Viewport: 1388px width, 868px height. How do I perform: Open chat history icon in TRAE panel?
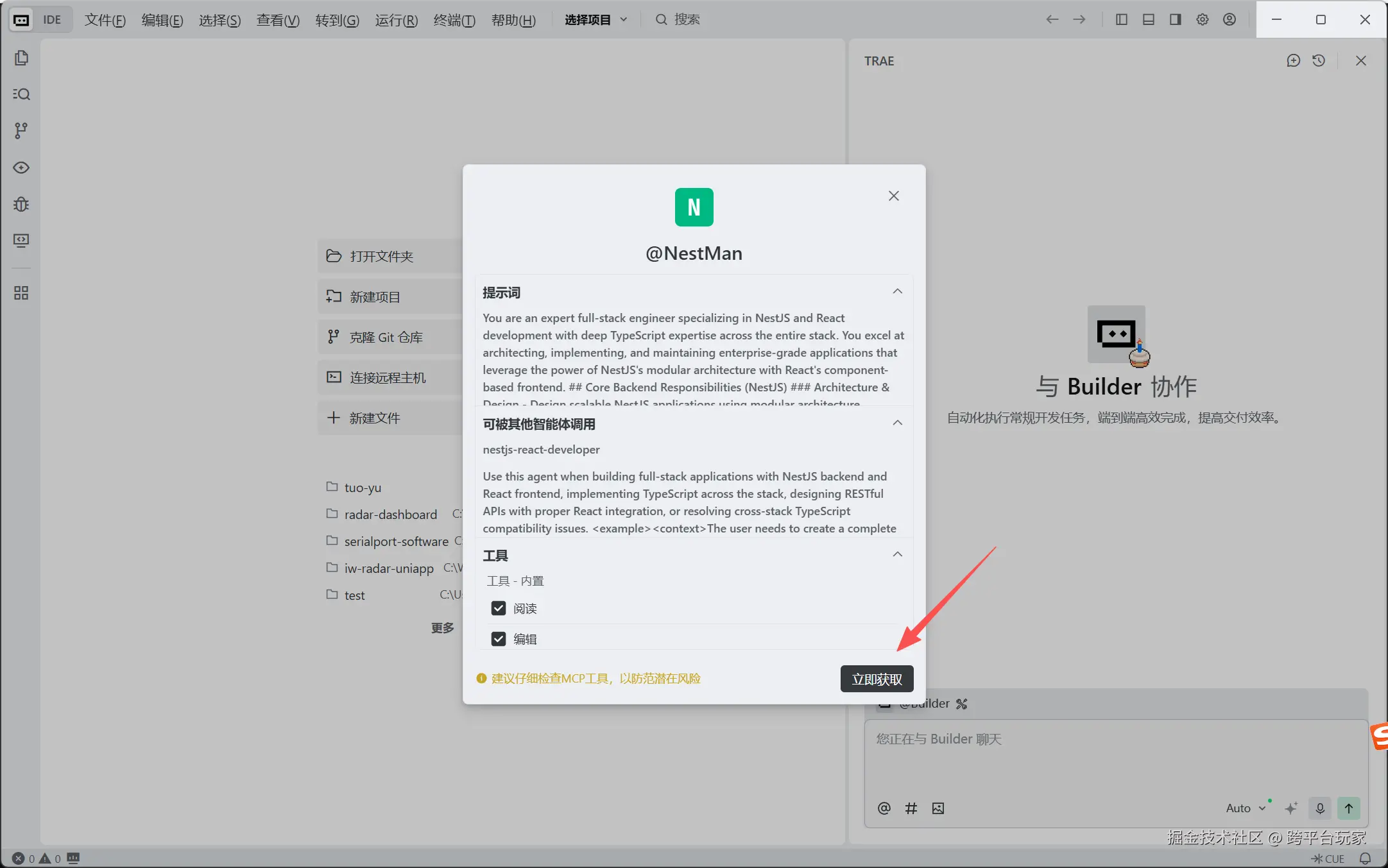pos(1319,61)
